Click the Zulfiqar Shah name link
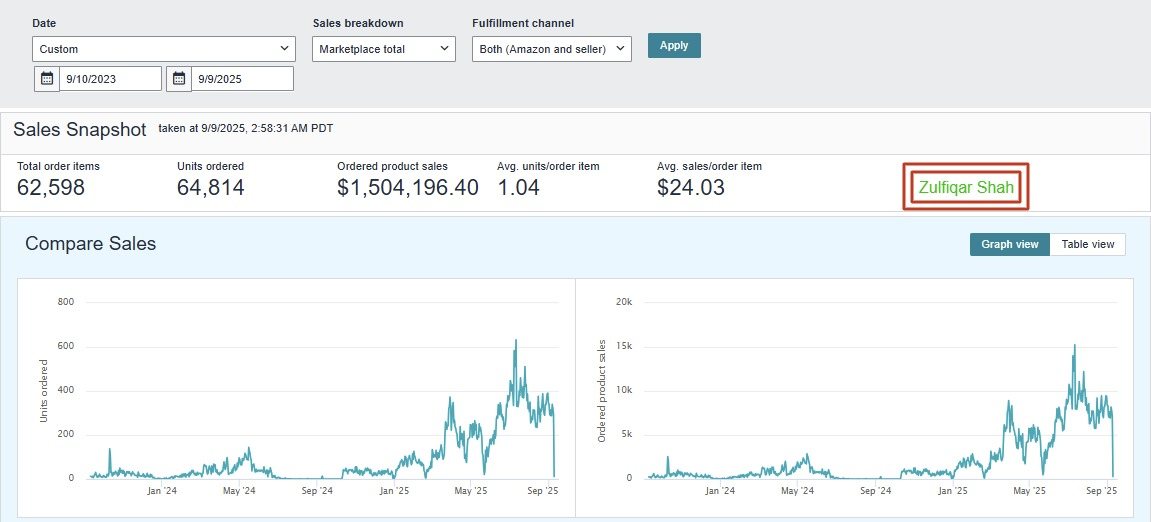 point(965,187)
